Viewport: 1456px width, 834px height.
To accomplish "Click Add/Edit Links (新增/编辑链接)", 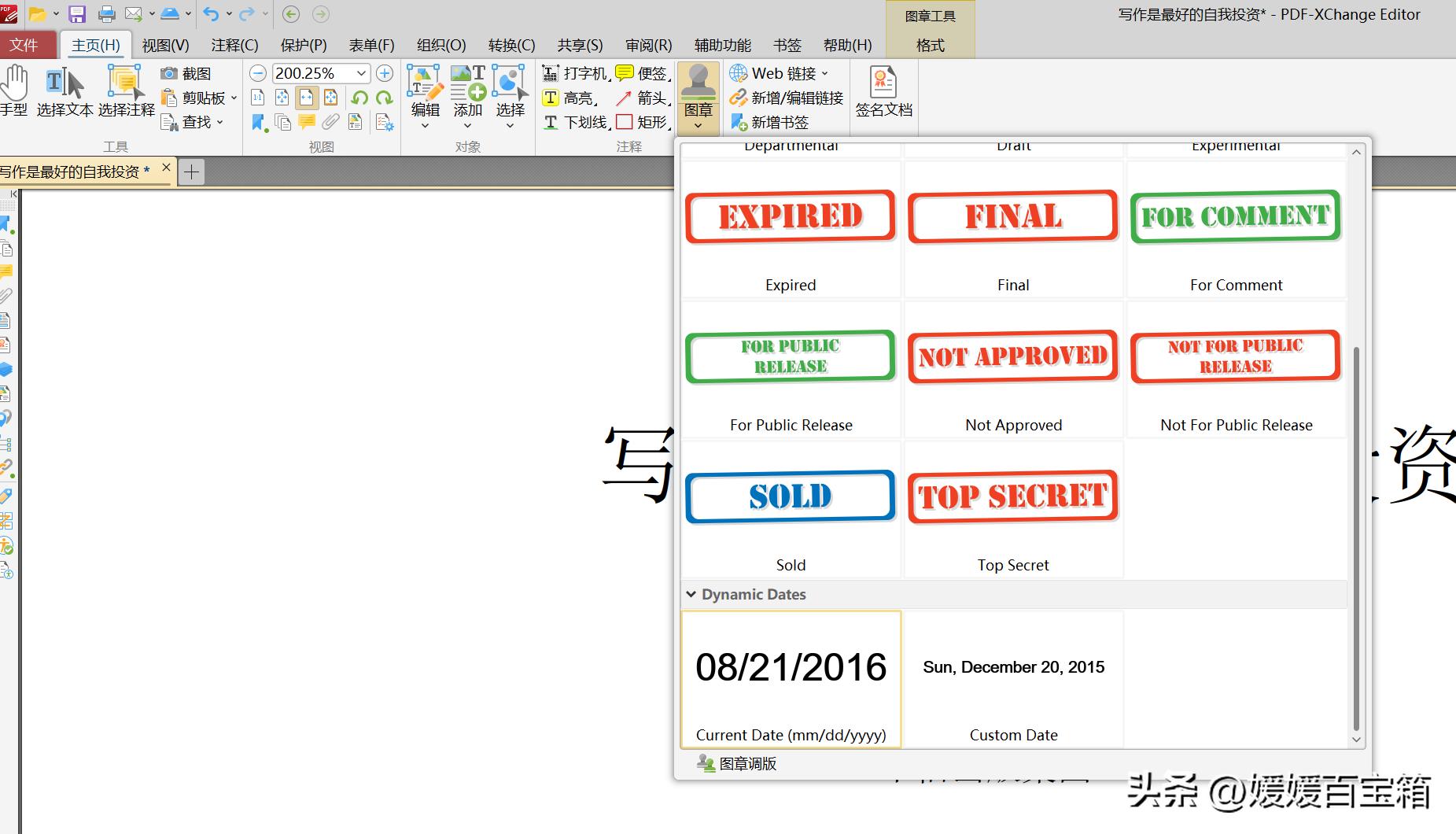I will click(787, 98).
